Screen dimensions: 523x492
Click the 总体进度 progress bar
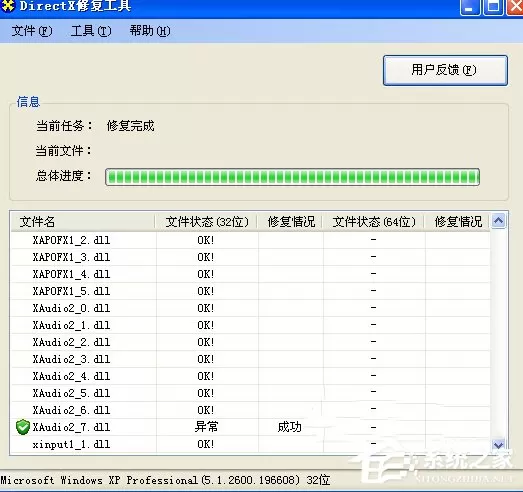[293, 177]
